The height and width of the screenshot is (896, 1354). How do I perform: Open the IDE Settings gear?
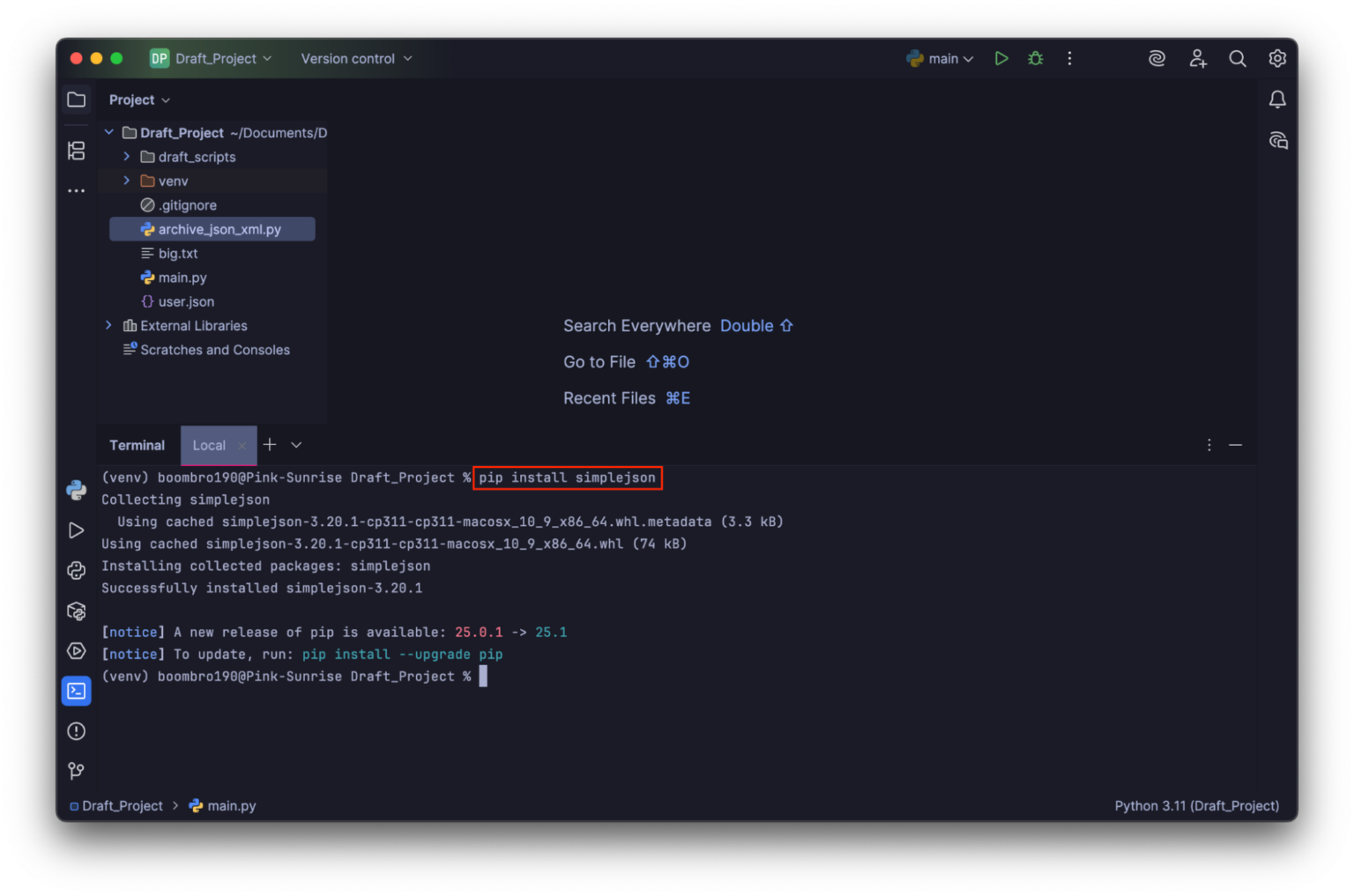[x=1277, y=58]
